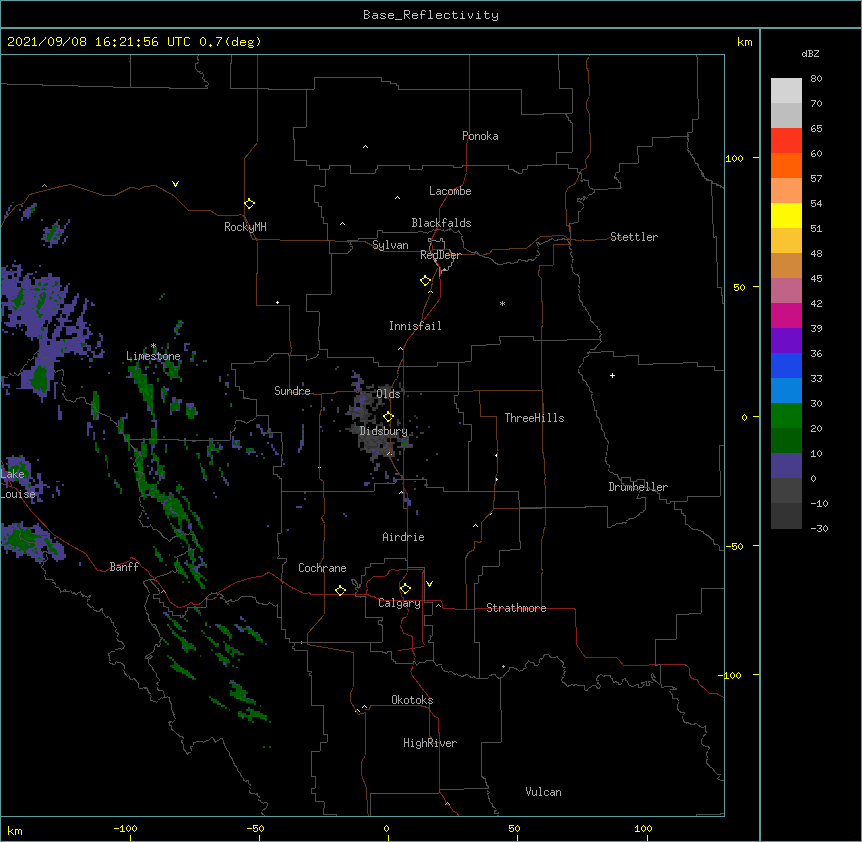Pick the blue 33-36 dBZ swatch
This screenshot has height=842, width=862.
pyautogui.click(x=786, y=365)
